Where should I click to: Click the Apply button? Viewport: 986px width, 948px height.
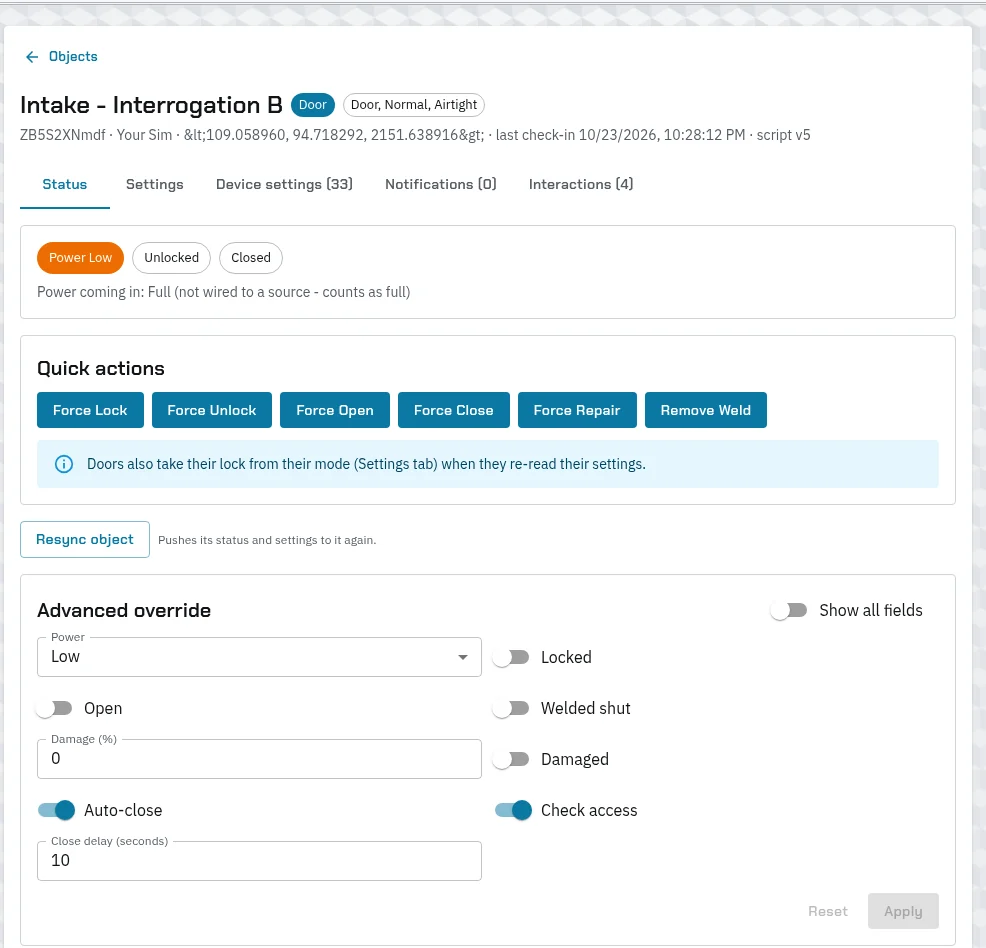[x=903, y=911]
